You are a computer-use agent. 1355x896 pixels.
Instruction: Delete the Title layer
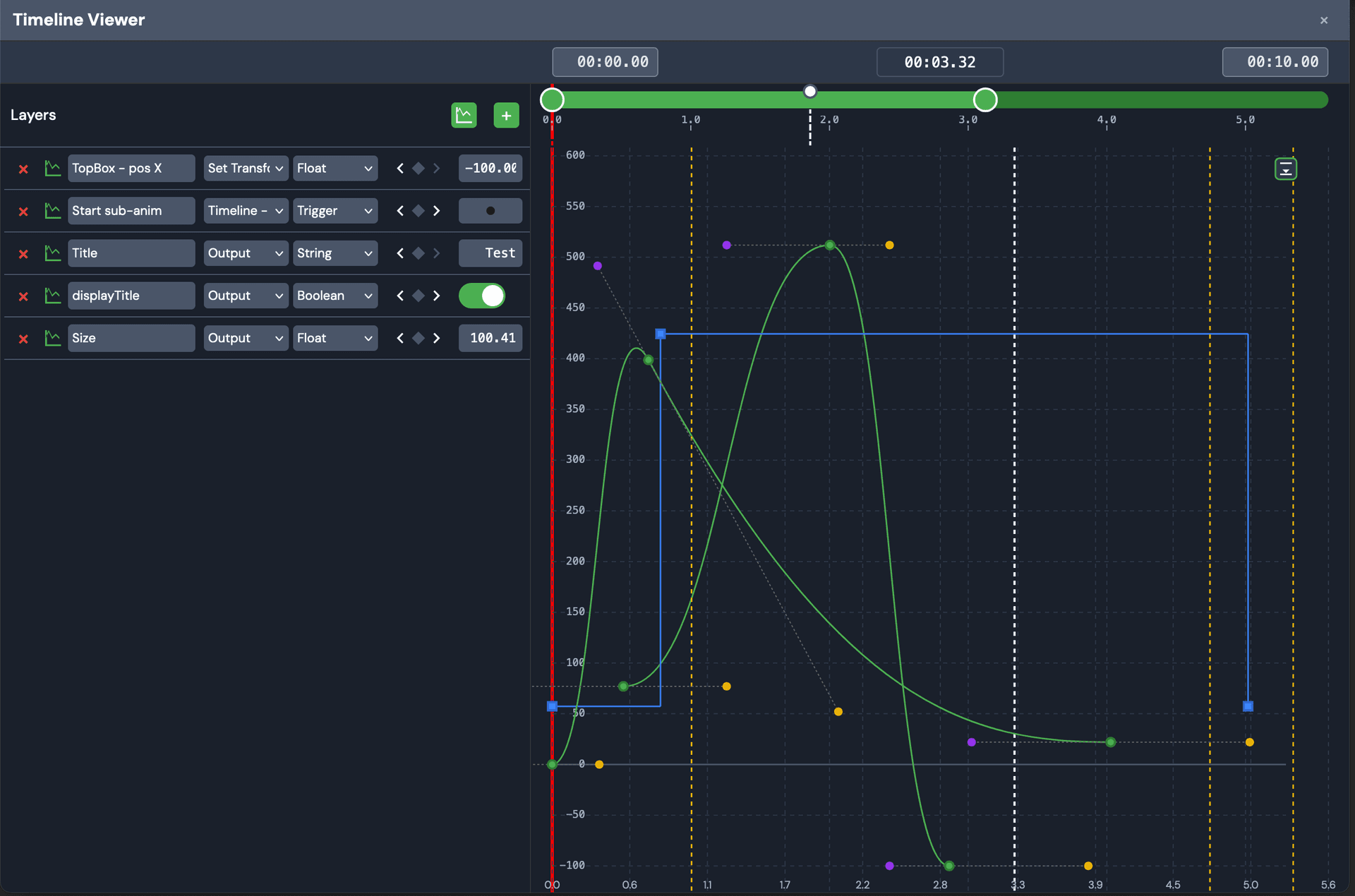(x=23, y=254)
